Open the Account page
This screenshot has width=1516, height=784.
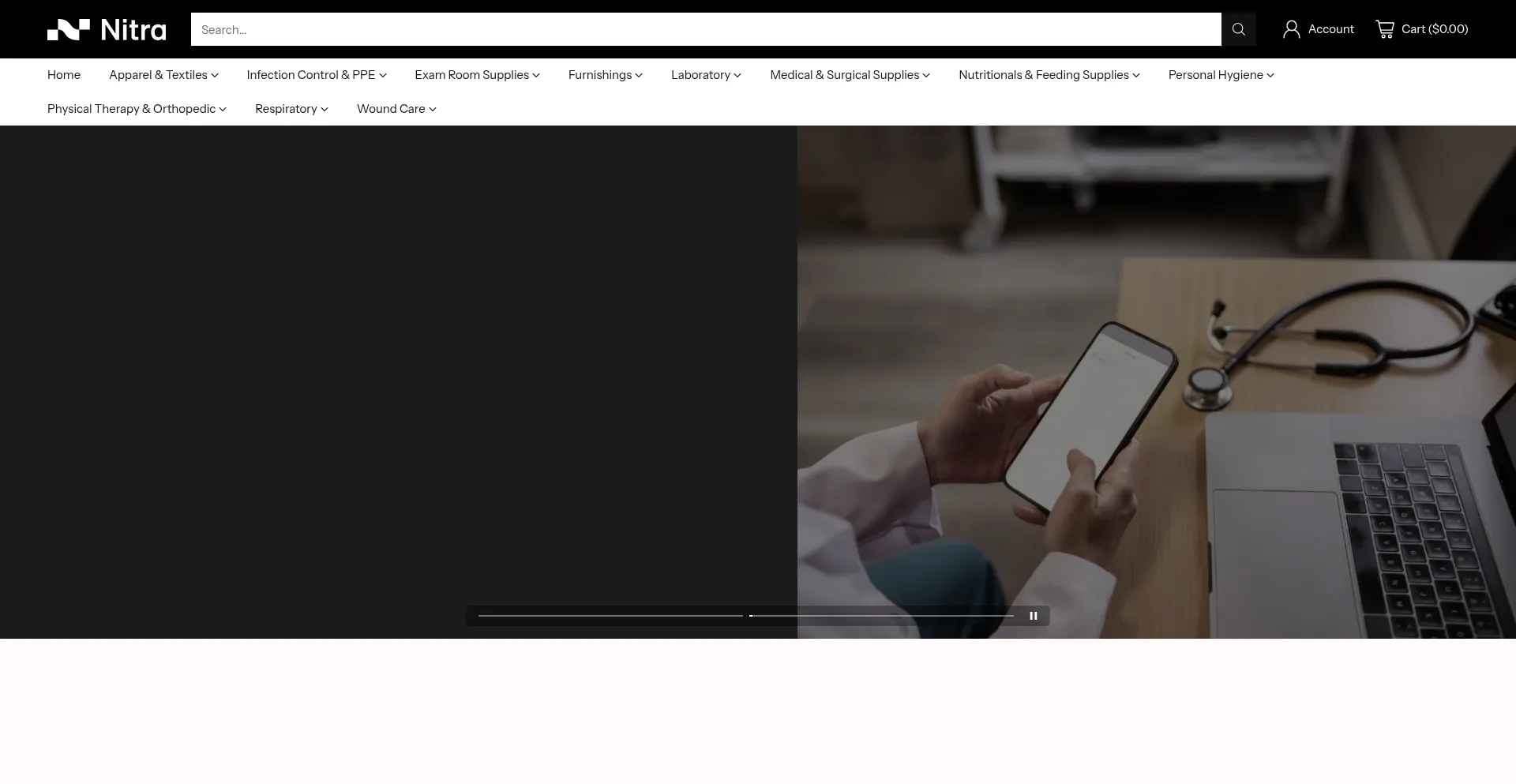pos(1318,29)
